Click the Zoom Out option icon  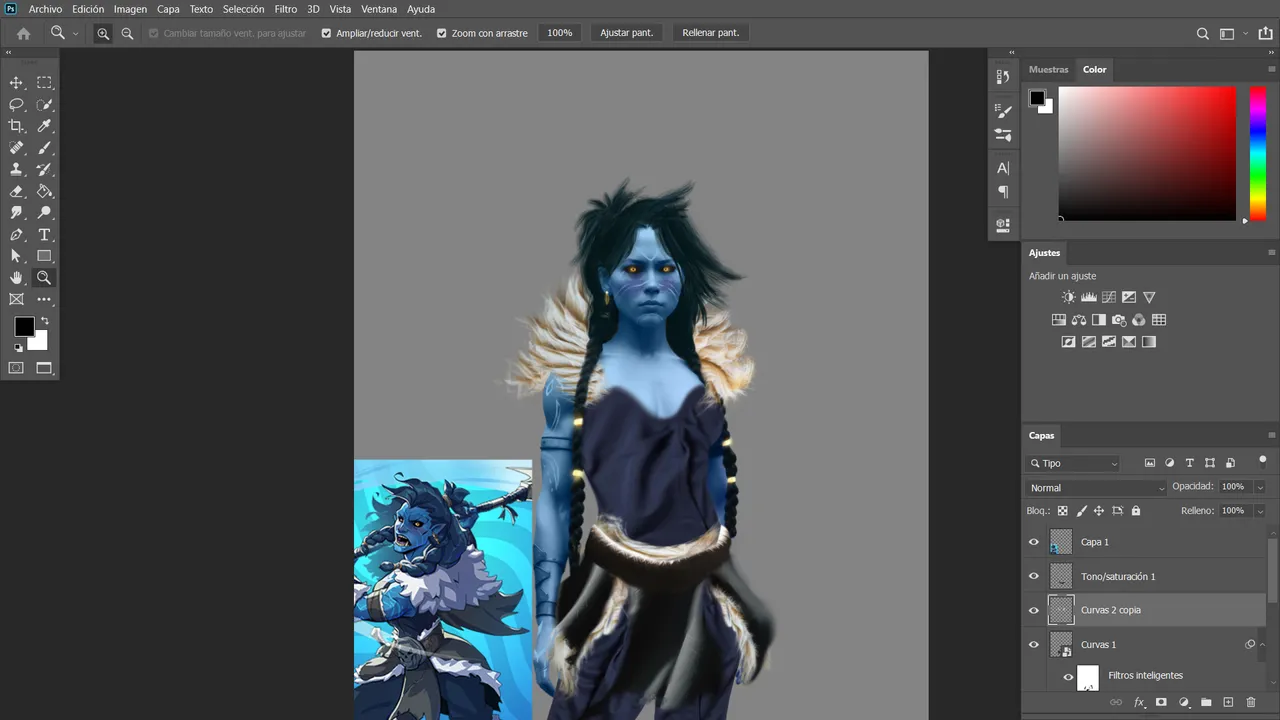coord(127,33)
